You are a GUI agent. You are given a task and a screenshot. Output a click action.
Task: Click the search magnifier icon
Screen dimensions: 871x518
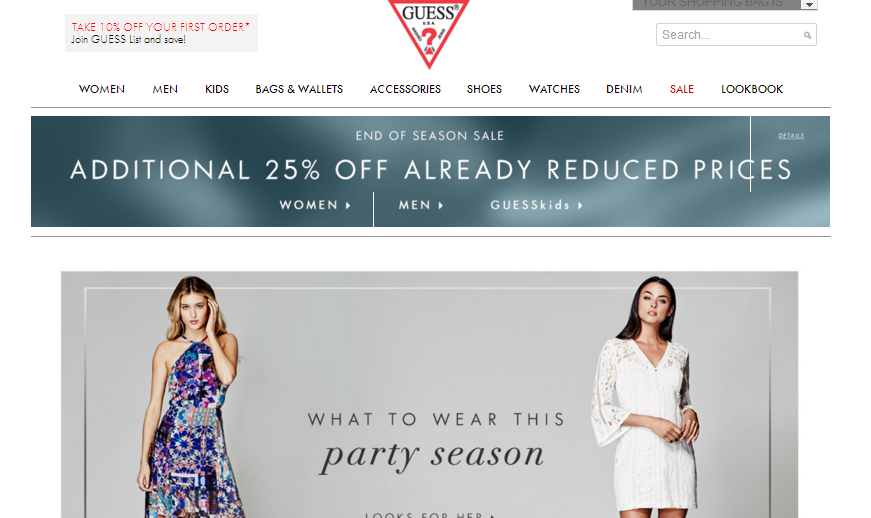[807, 35]
